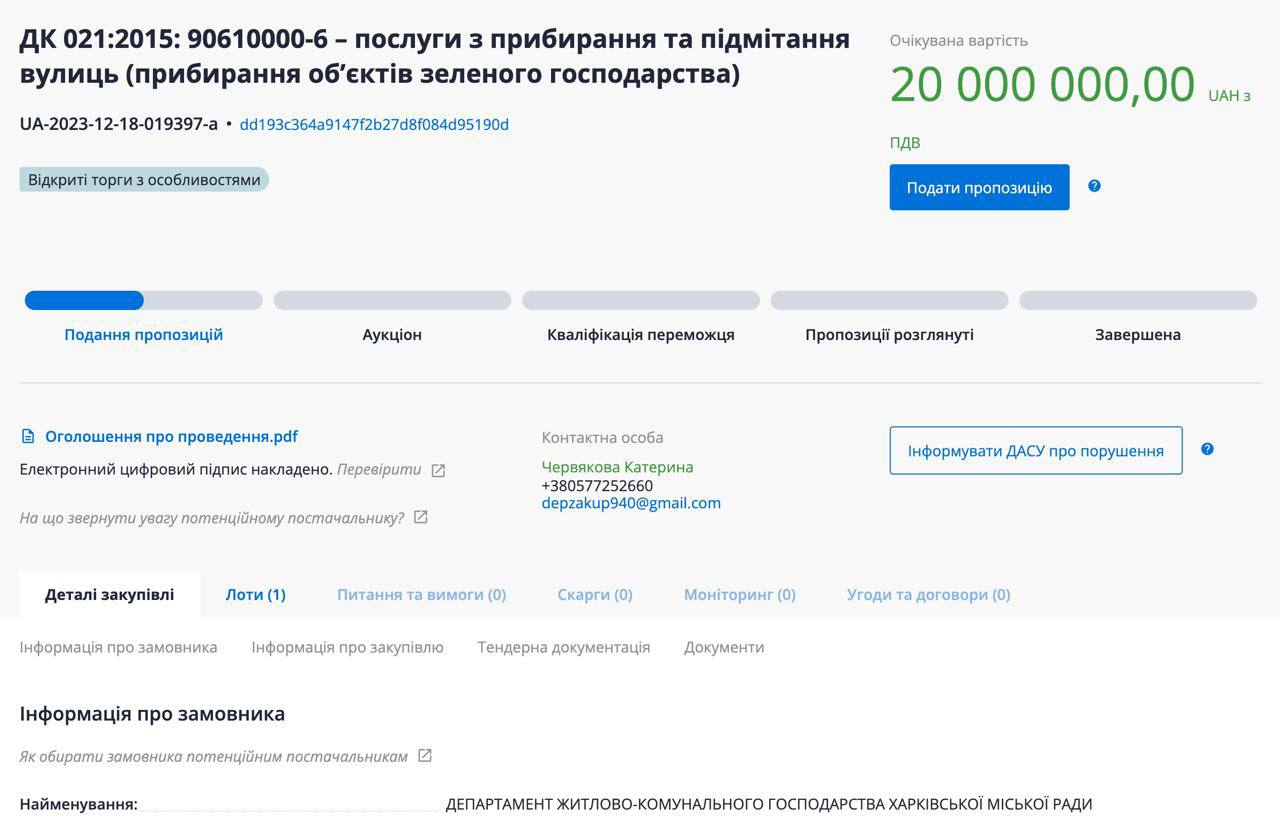
Task: Jump to Тендерна документація section
Action: [564, 647]
